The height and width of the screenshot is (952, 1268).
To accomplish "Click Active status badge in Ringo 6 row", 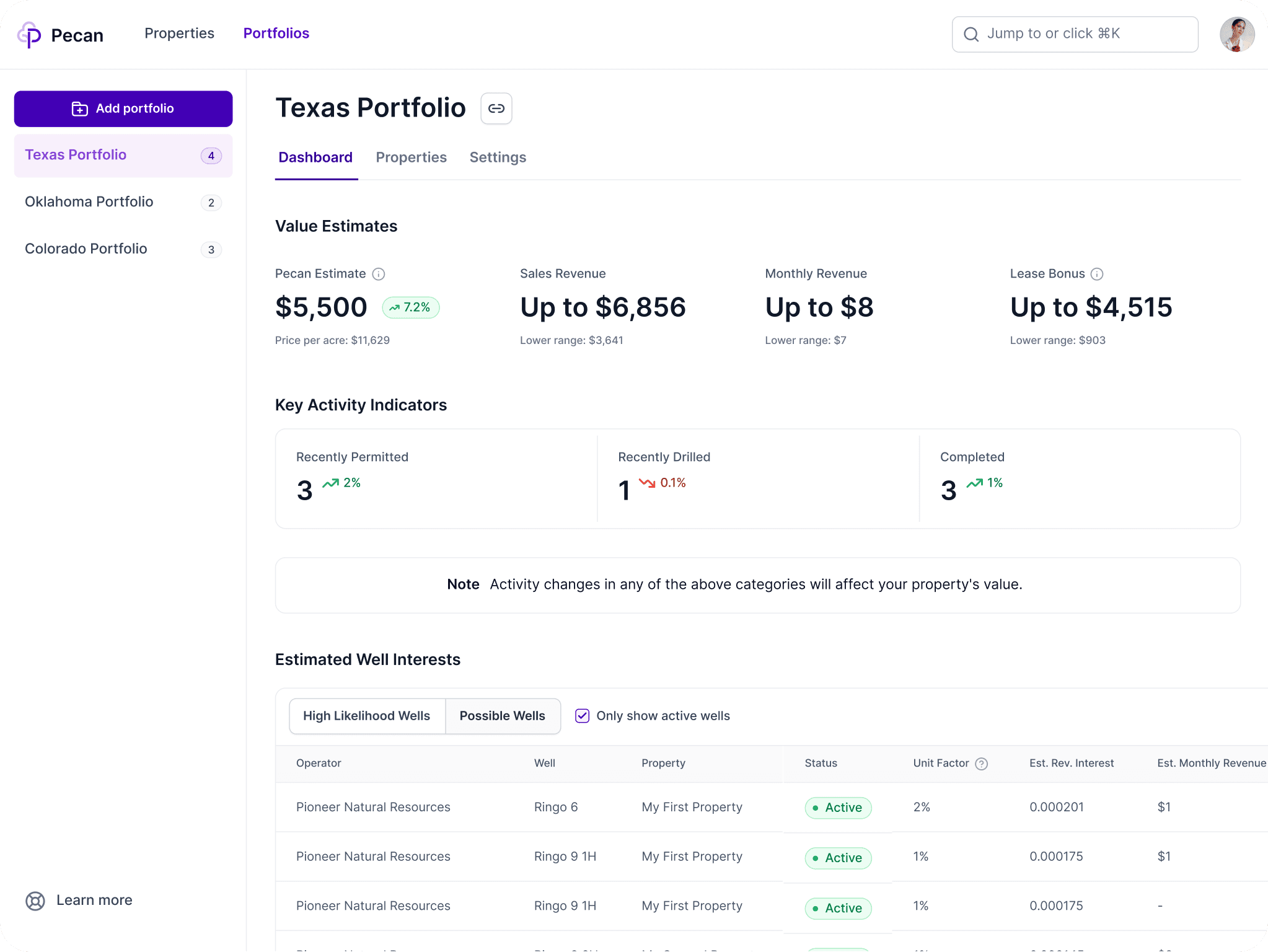I will 838,808.
